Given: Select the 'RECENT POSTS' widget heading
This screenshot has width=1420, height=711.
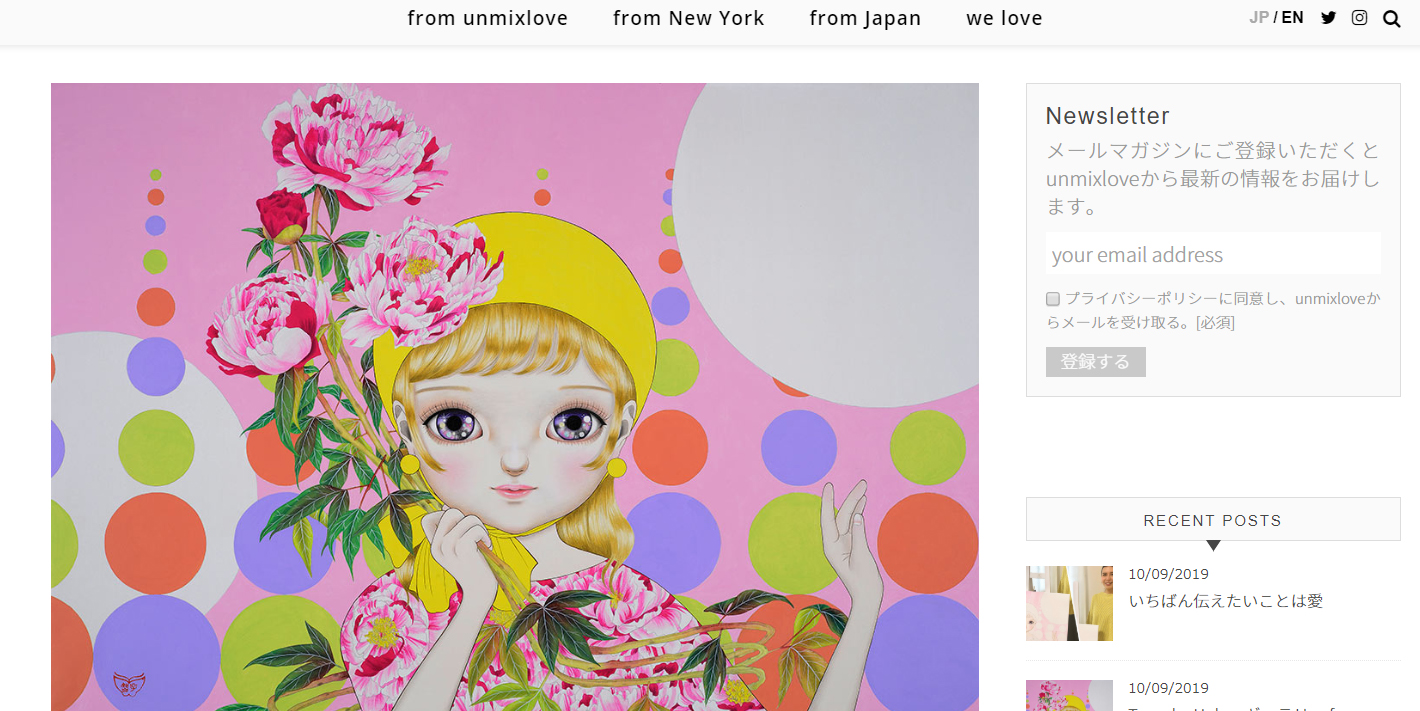Looking at the screenshot, I should click(x=1213, y=520).
